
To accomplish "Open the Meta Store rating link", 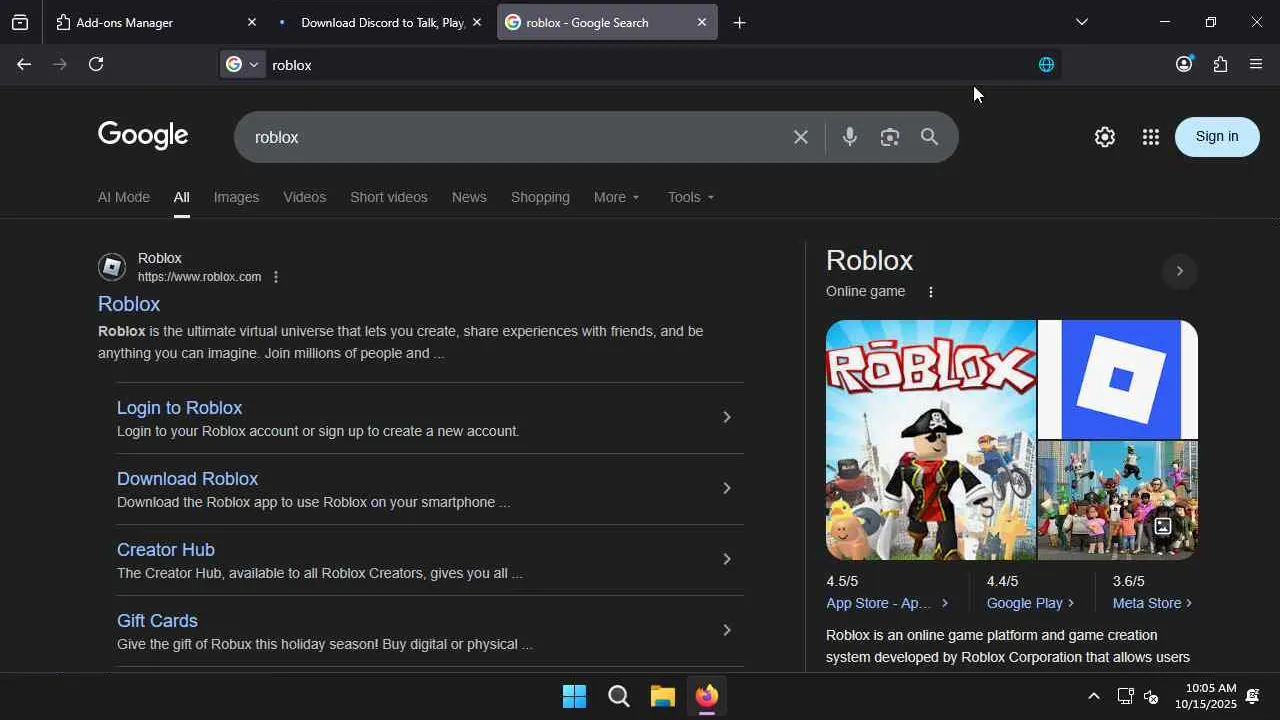I will [1152, 603].
